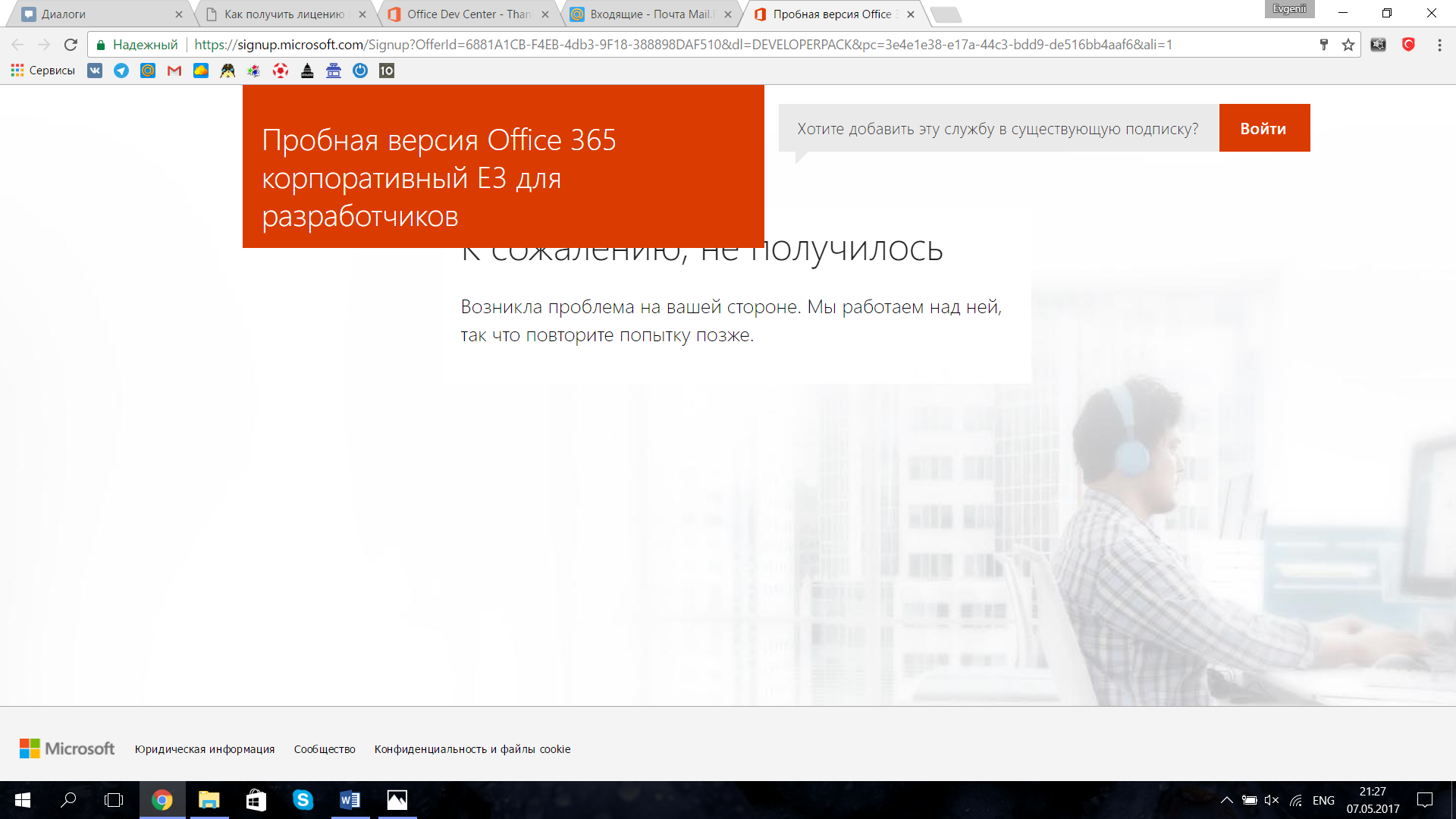Open the Photos app on the taskbar
This screenshot has height=819, width=1456.
[x=397, y=800]
